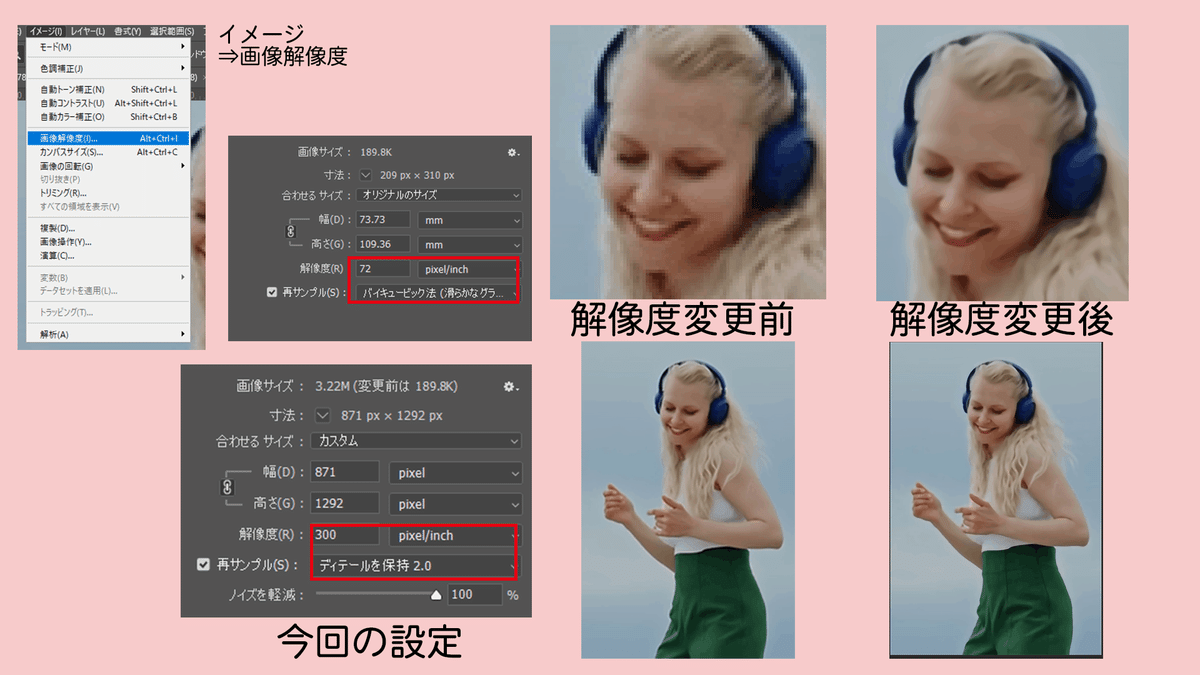Click the ⇒画像解像度 heading text
This screenshot has height=675, width=1200.
pyautogui.click(x=283, y=57)
